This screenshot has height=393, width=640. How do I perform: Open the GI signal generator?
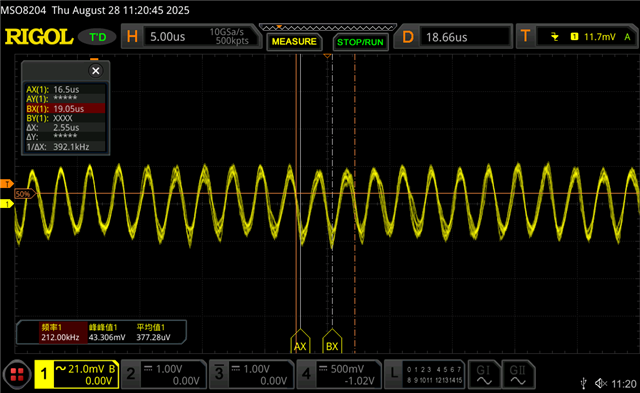(484, 374)
